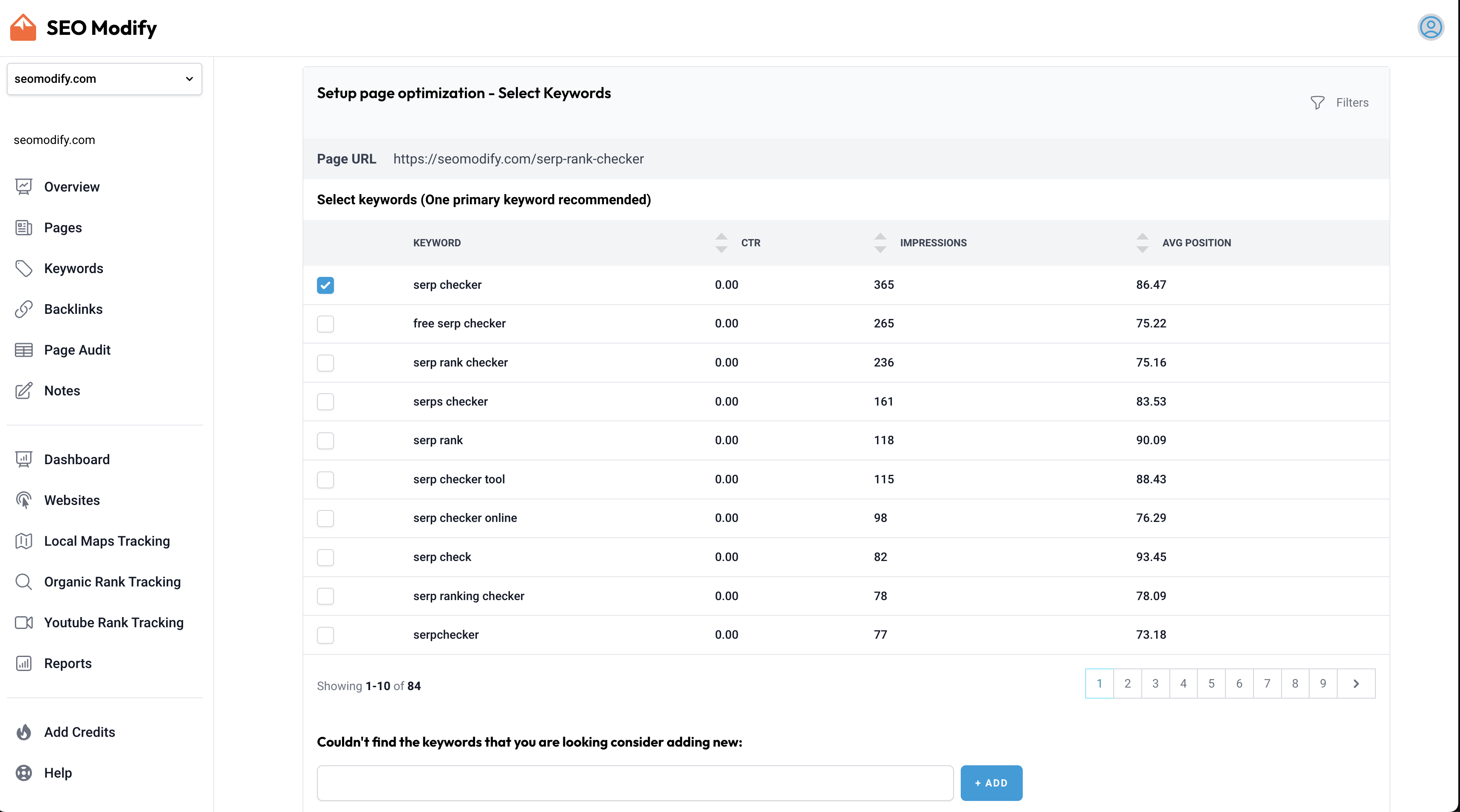Tick the 'serpchecker' keyword checkbox
The image size is (1460, 812).
coord(325,634)
